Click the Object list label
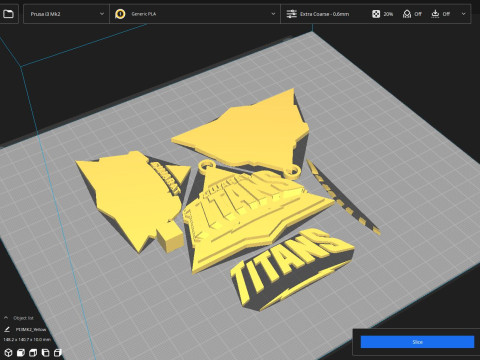 pos(23,318)
